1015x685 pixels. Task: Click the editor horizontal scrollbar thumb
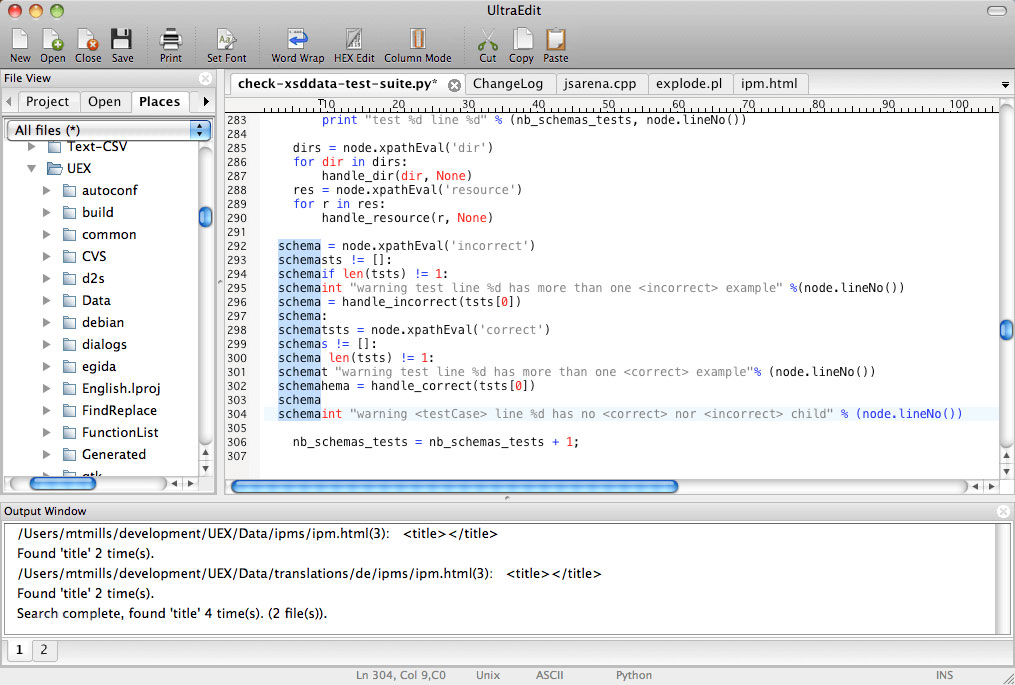454,486
